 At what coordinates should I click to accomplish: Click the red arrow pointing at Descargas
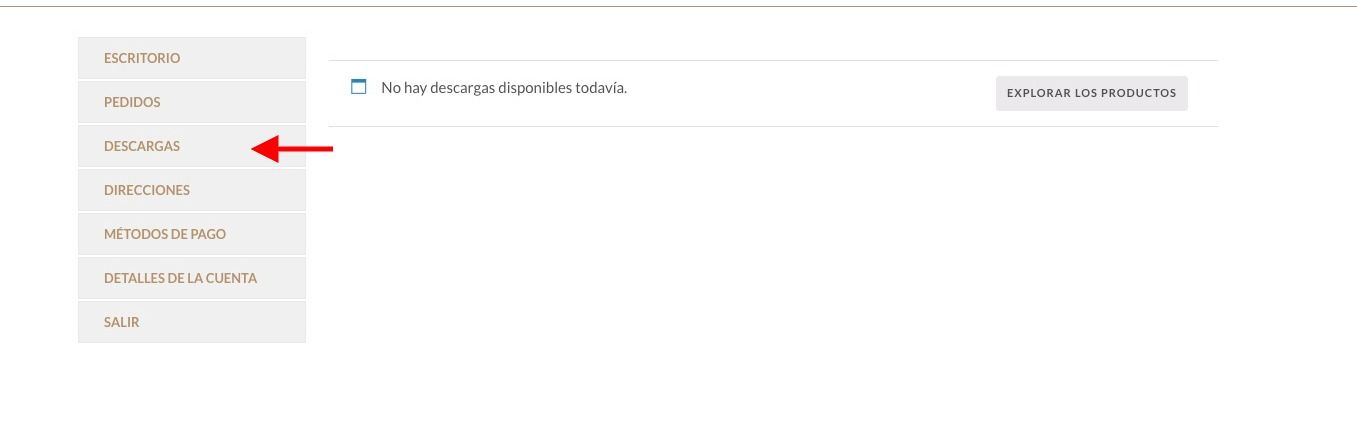tap(291, 150)
